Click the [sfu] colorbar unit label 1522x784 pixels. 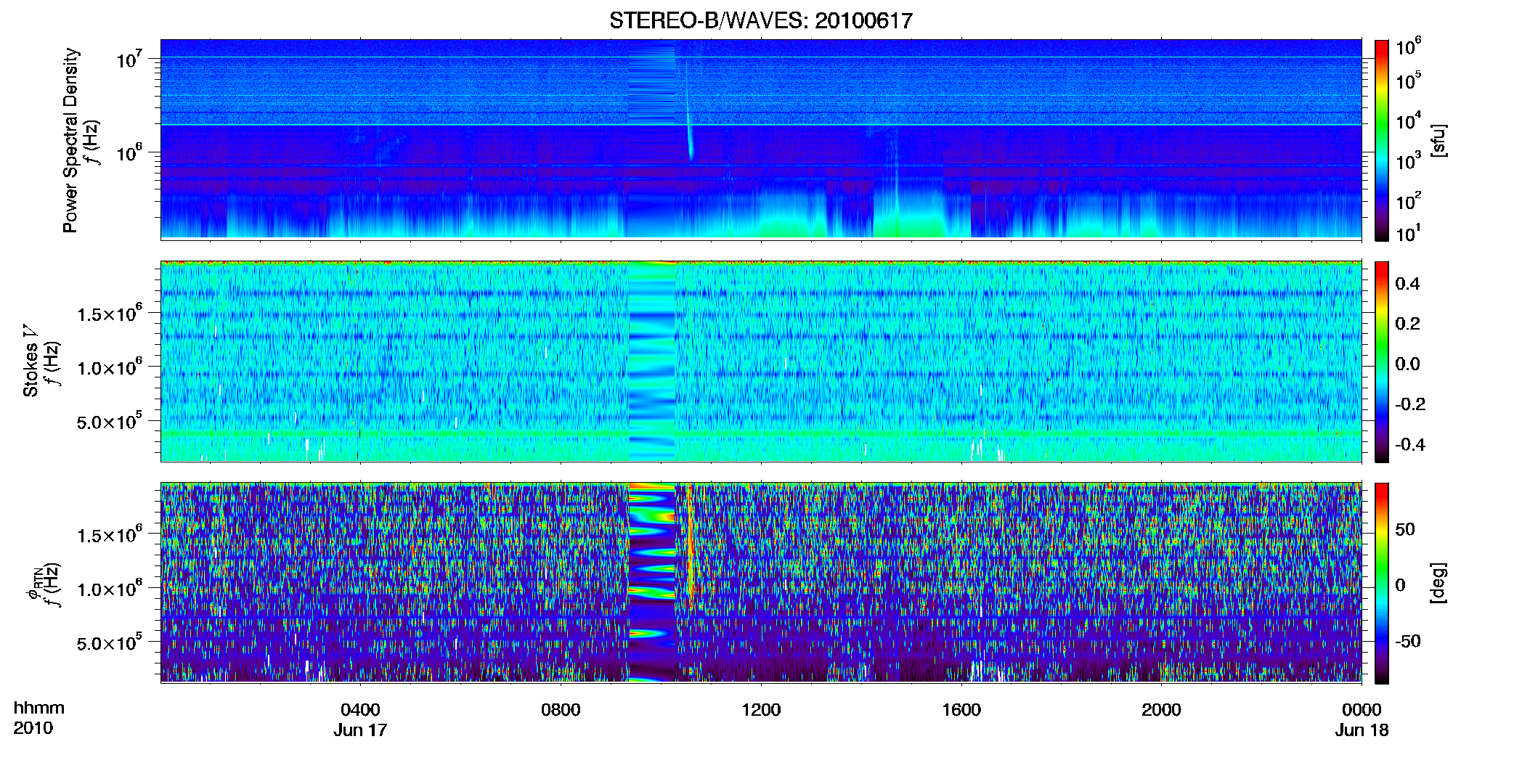tap(1438, 140)
